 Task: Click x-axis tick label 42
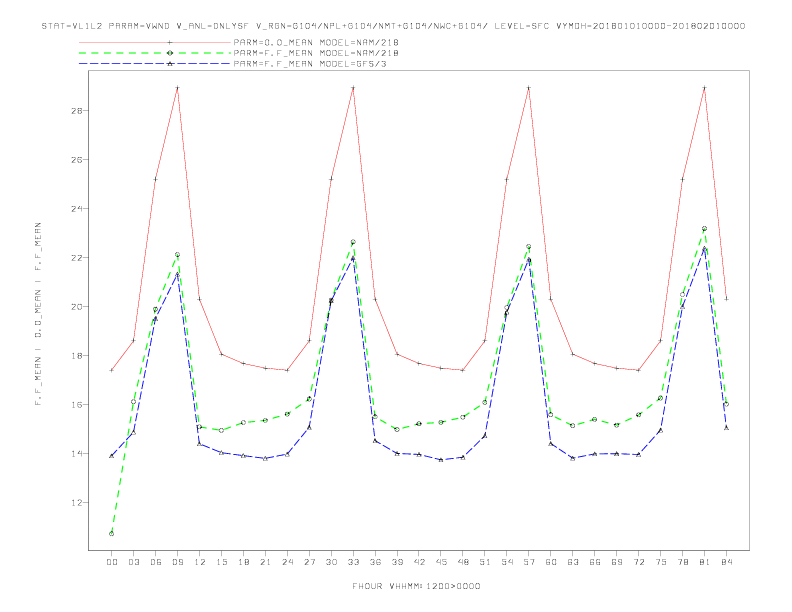419,562
